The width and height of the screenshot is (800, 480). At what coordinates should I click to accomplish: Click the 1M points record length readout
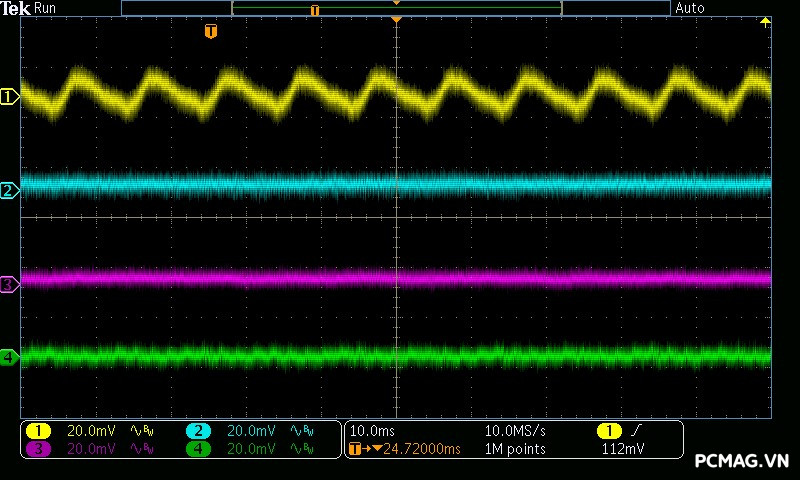[515, 449]
